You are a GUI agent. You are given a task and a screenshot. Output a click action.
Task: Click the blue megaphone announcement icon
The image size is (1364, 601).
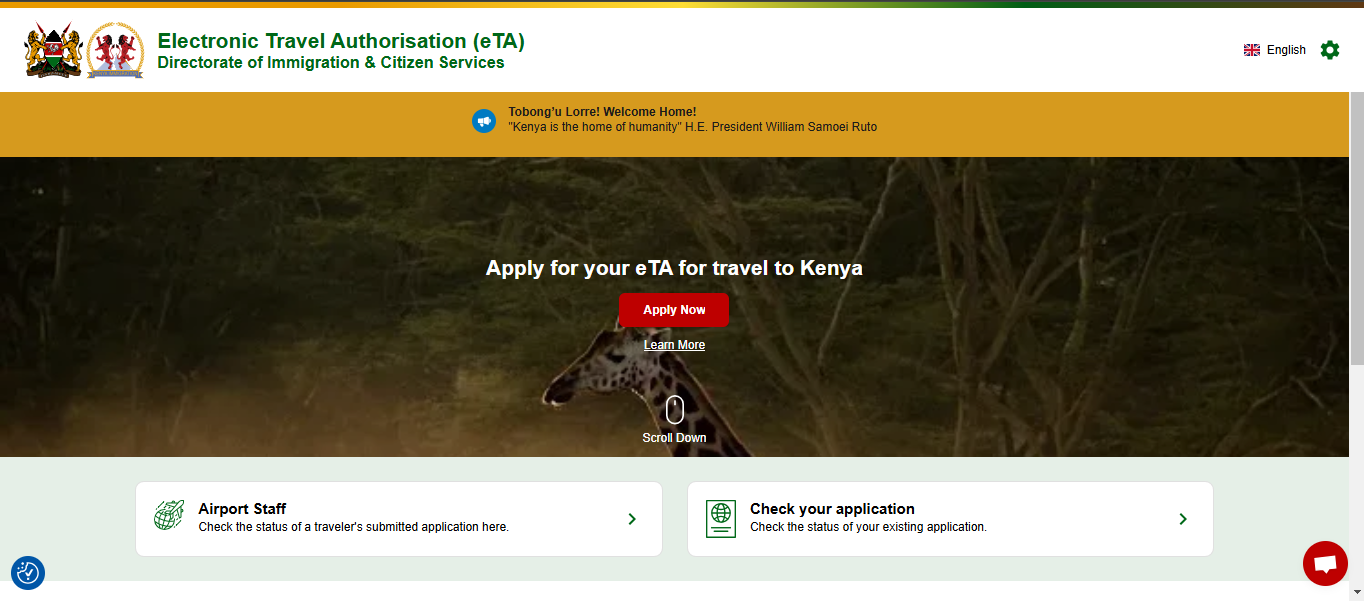point(484,121)
